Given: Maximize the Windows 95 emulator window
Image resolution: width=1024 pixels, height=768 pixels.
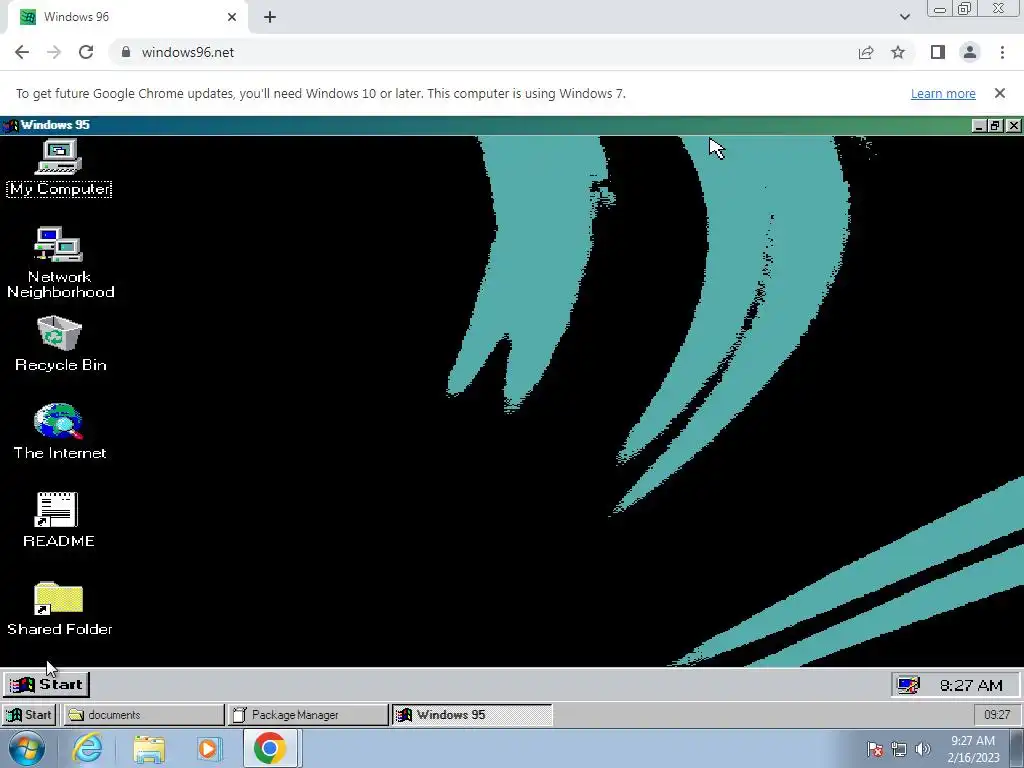Looking at the screenshot, I should pos(995,126).
